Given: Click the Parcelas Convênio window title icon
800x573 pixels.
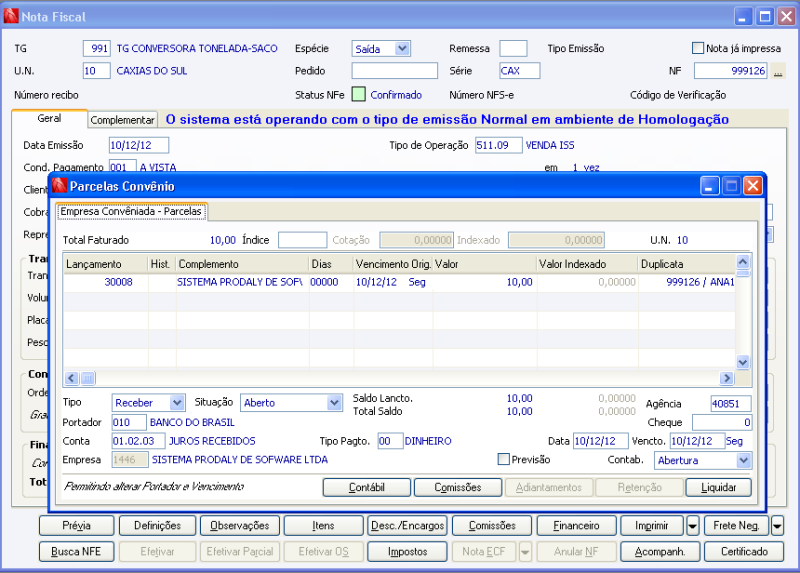Looking at the screenshot, I should coord(60,186).
